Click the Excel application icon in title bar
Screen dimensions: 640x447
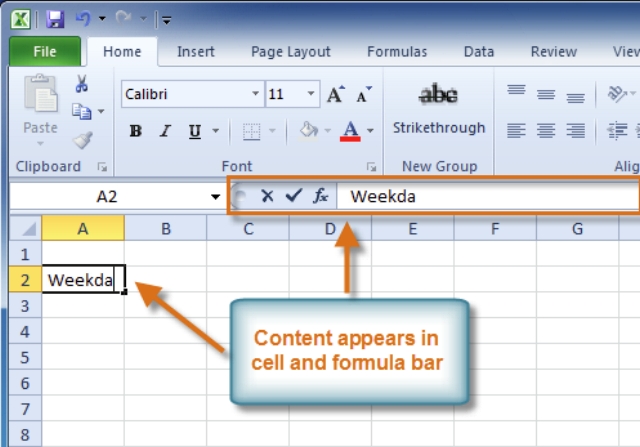pyautogui.click(x=20, y=19)
